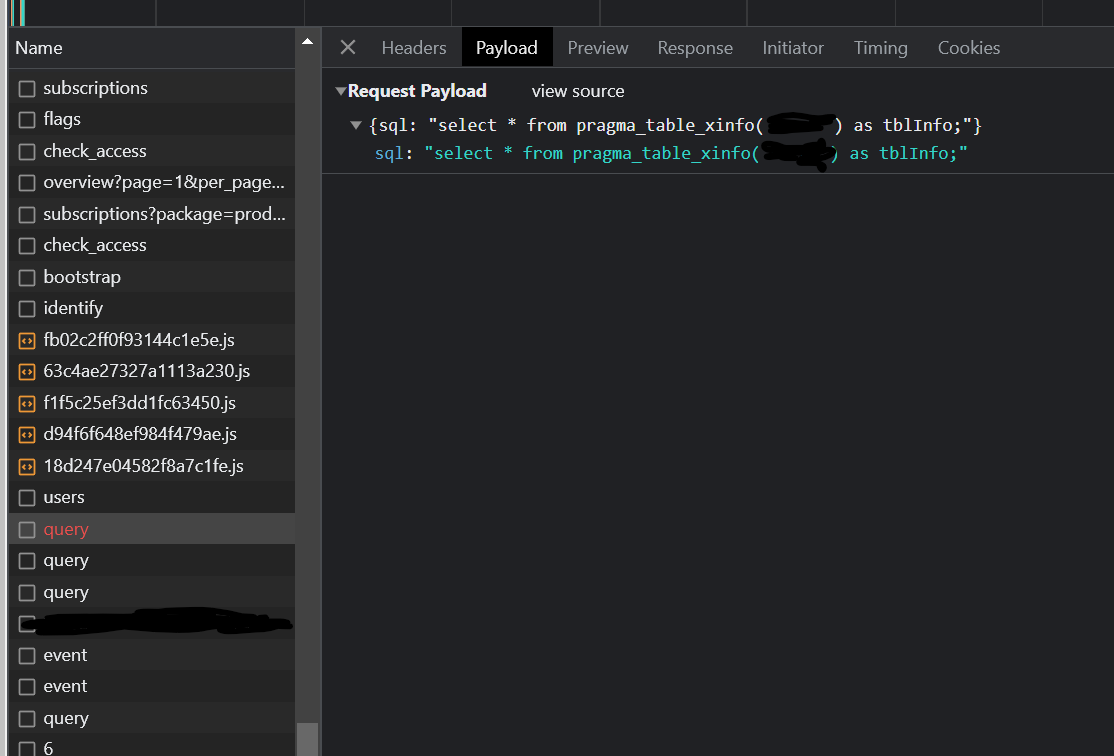Select the Payload tab
Image resolution: width=1114 pixels, height=756 pixels.
coord(507,48)
